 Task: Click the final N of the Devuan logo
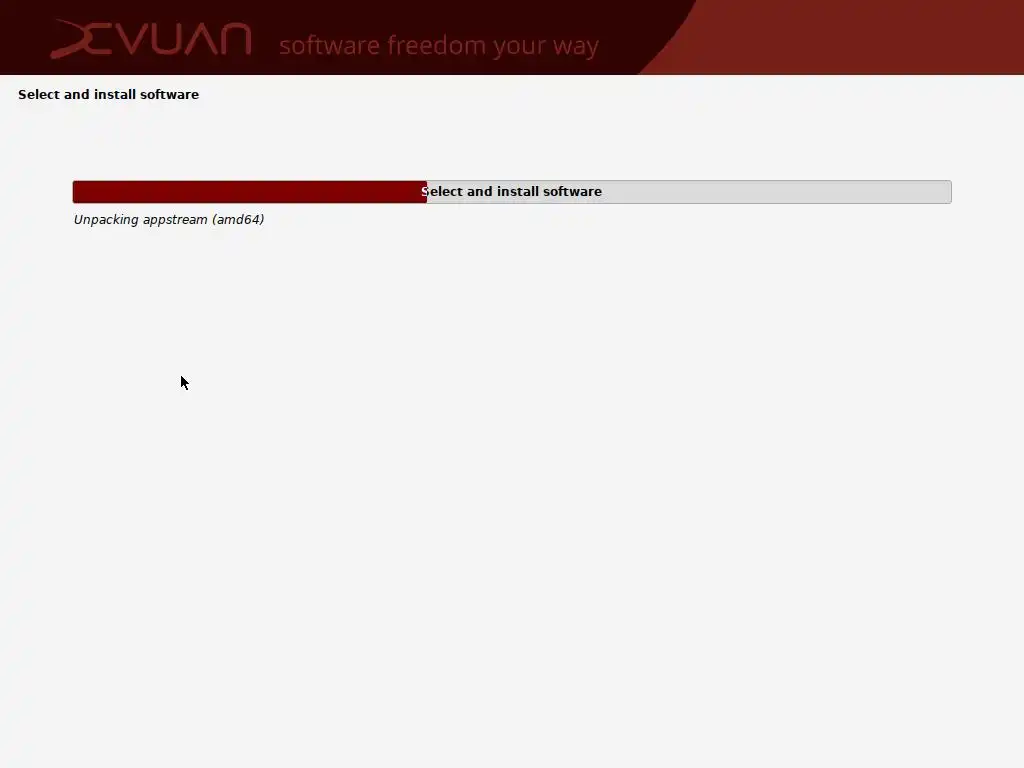coord(234,39)
